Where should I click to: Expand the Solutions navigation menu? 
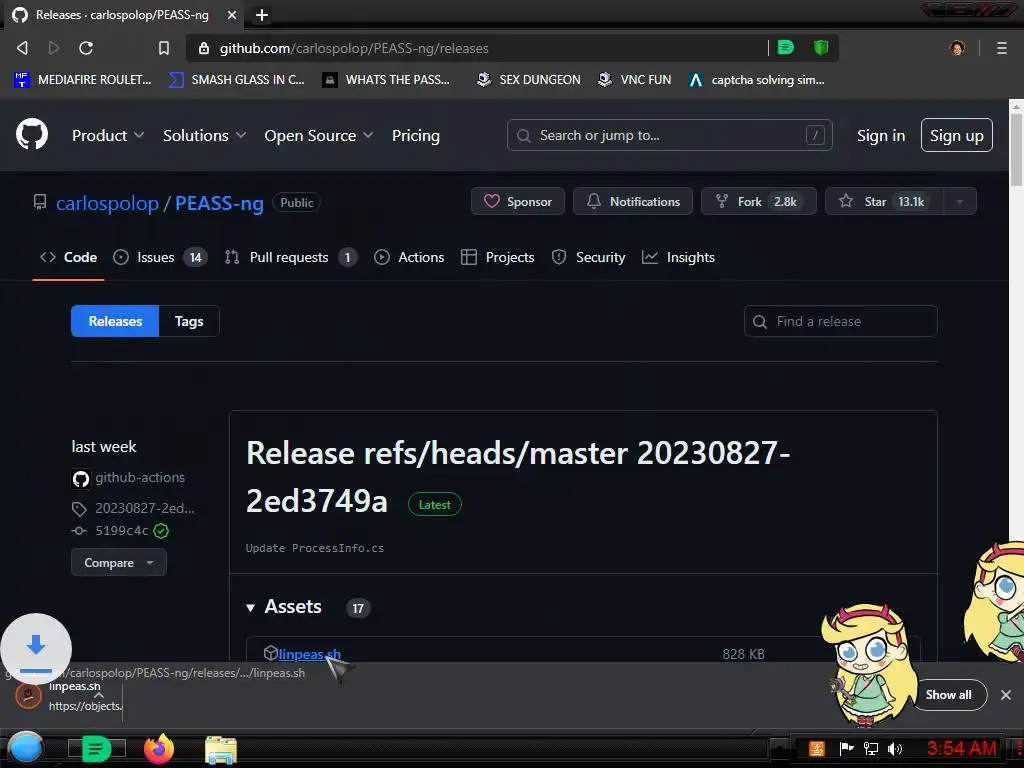coord(204,135)
